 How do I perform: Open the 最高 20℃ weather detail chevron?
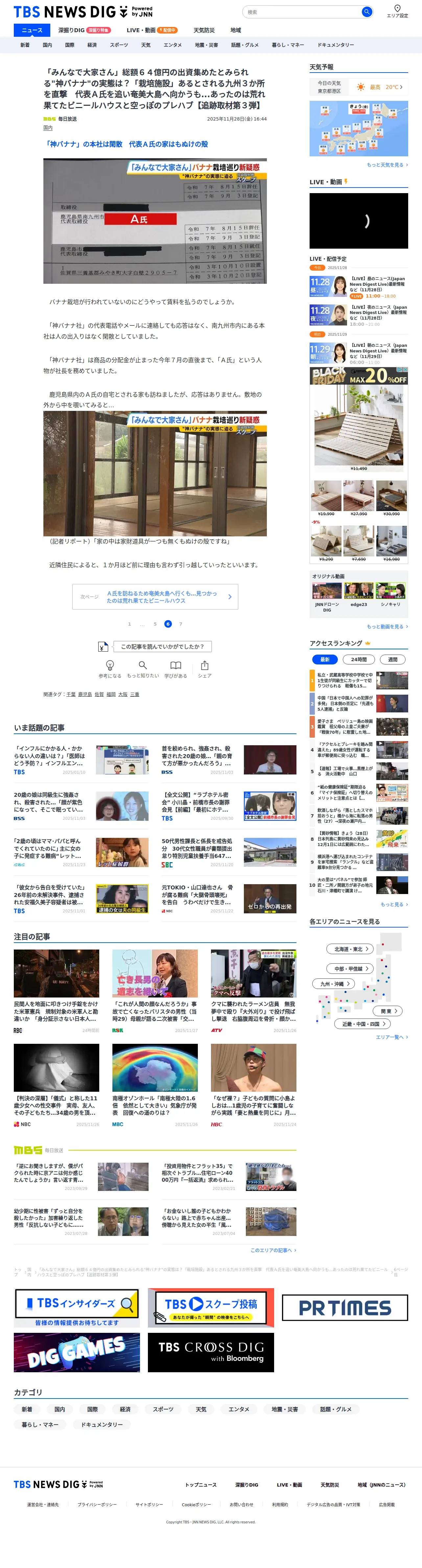[x=401, y=87]
